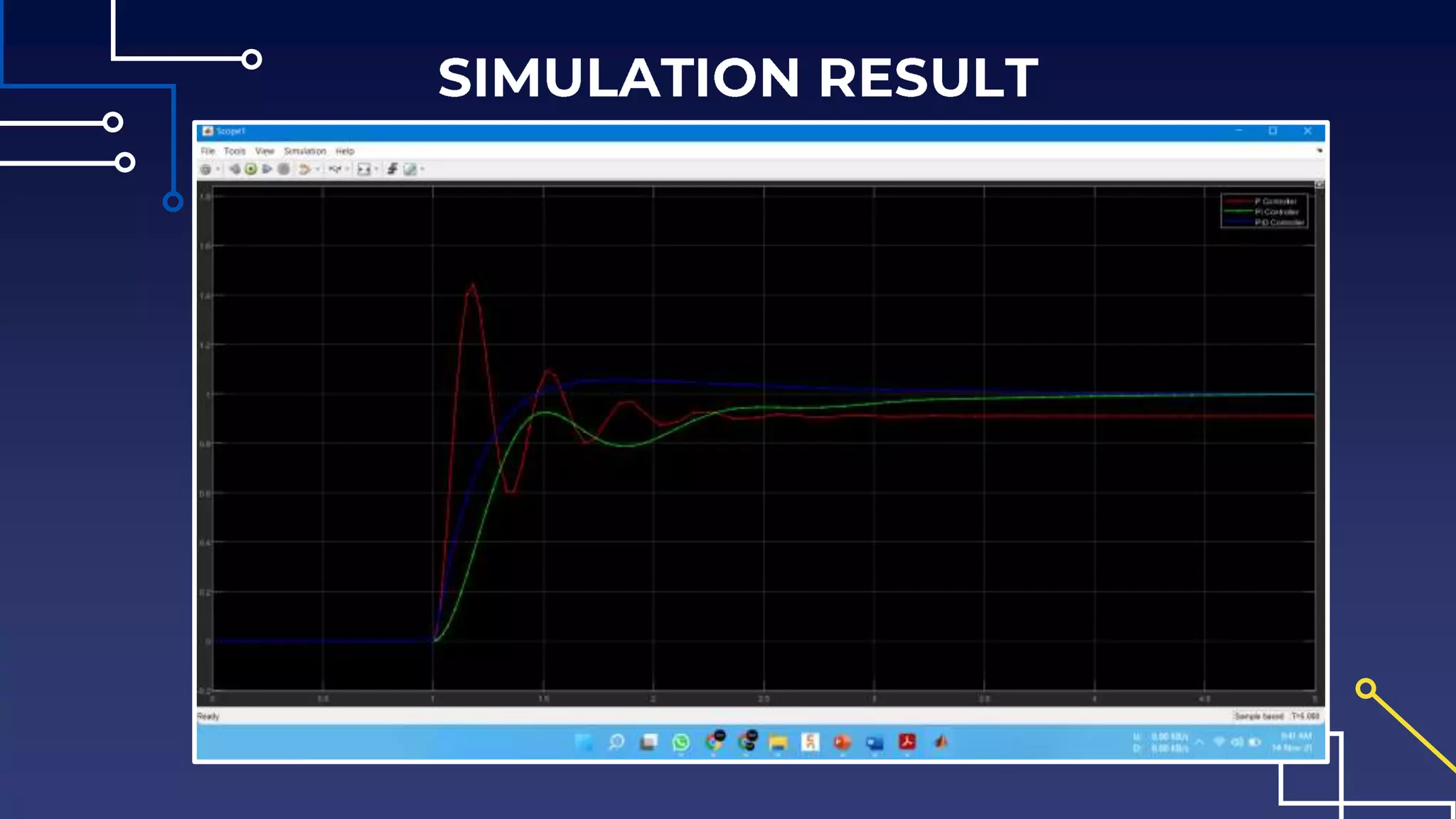Open the View menu
This screenshot has width=1456, height=819.
(264, 151)
